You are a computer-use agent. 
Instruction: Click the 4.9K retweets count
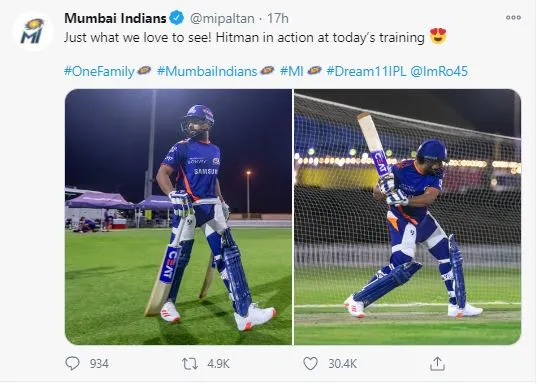tap(218, 364)
